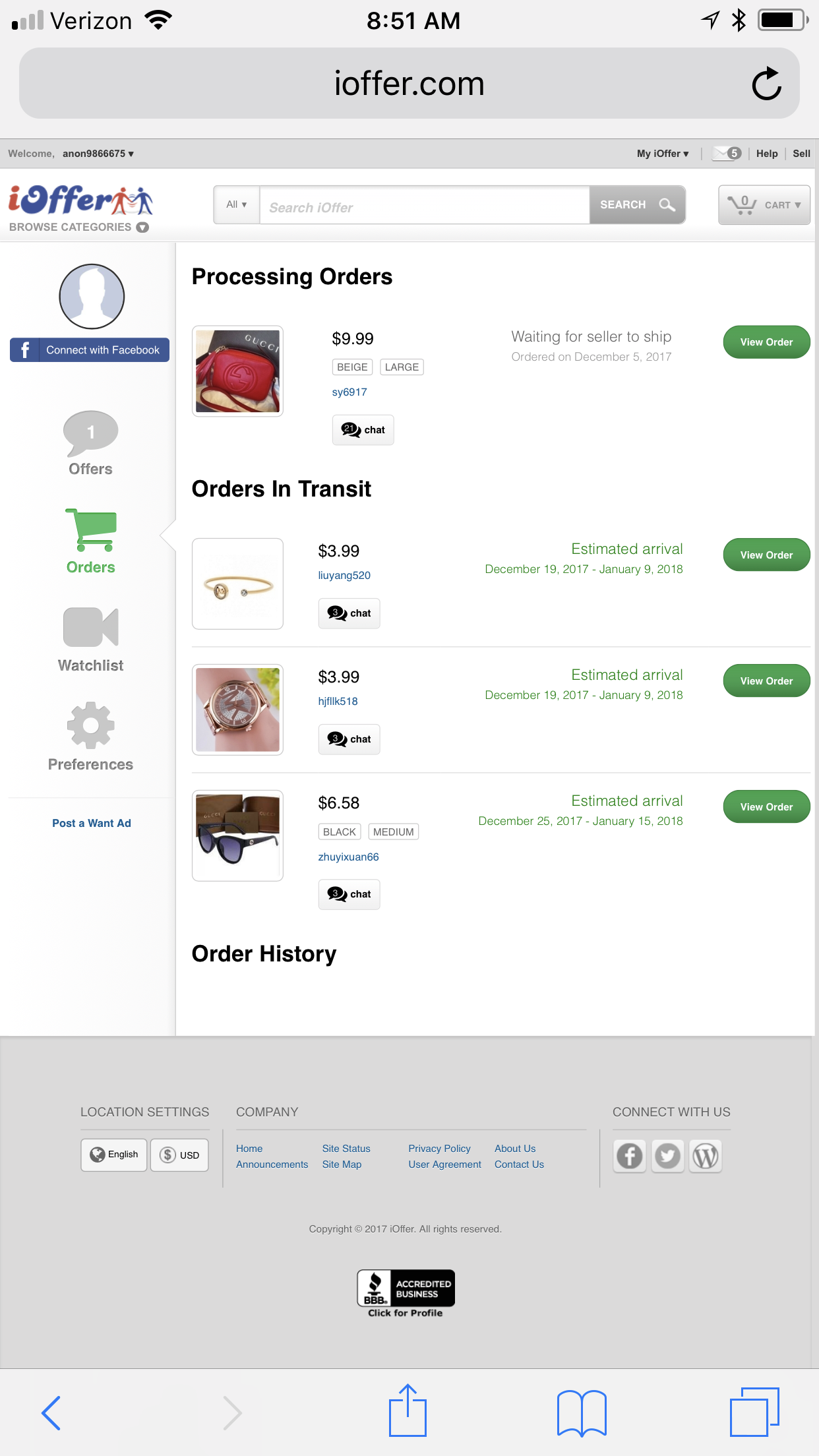Reload the page in Safari
This screenshot has width=819, height=1456.
pyautogui.click(x=766, y=84)
